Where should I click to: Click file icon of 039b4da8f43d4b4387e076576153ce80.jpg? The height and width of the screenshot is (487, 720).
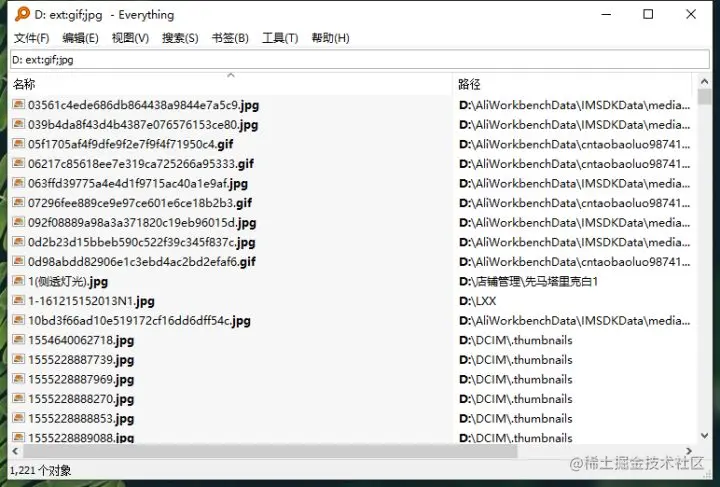coord(18,124)
